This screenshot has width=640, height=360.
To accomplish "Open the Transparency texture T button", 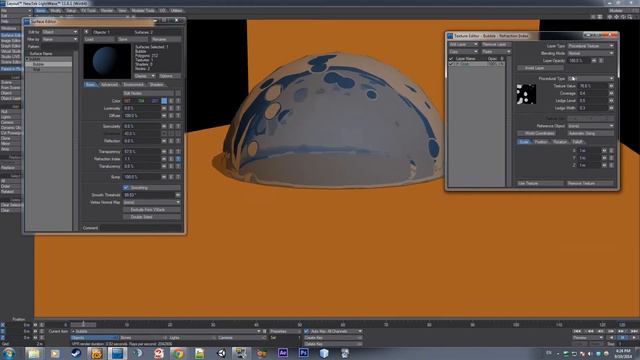I will (178, 151).
